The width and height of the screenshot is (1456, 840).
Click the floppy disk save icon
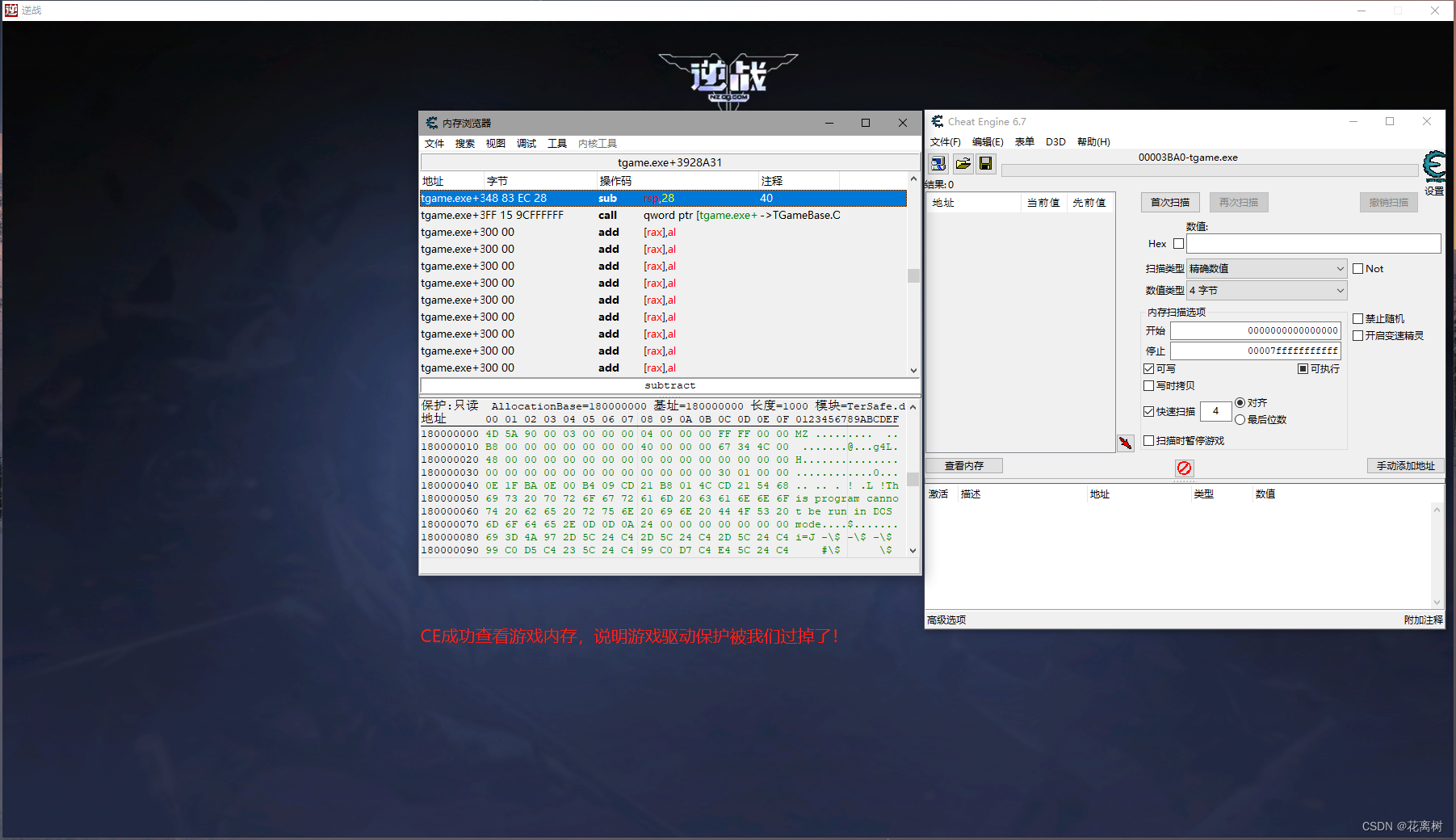coord(985,164)
